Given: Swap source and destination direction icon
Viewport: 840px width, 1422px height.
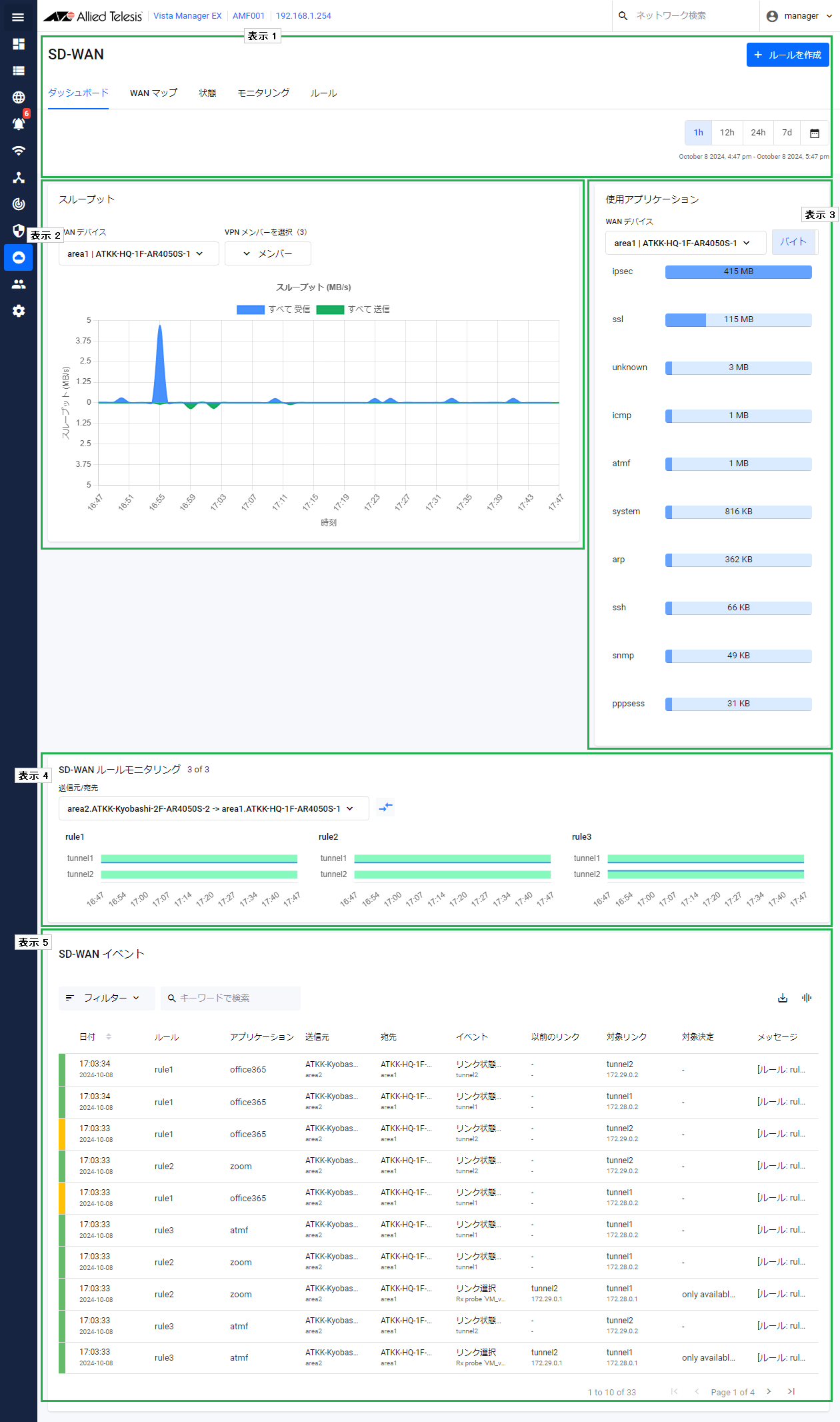Looking at the screenshot, I should pyautogui.click(x=385, y=808).
